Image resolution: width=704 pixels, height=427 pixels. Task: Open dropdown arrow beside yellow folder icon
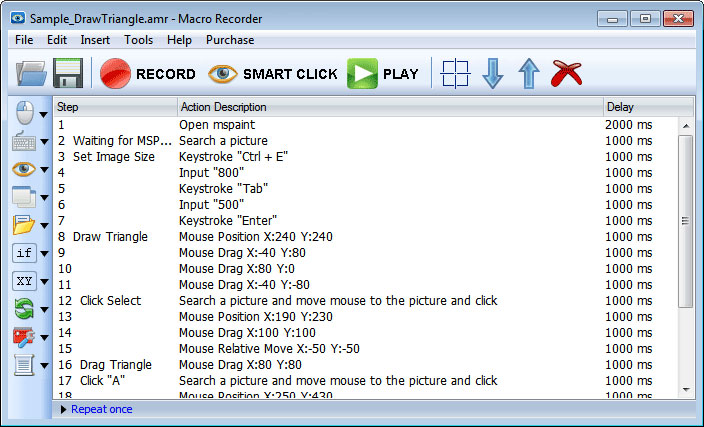click(x=44, y=226)
